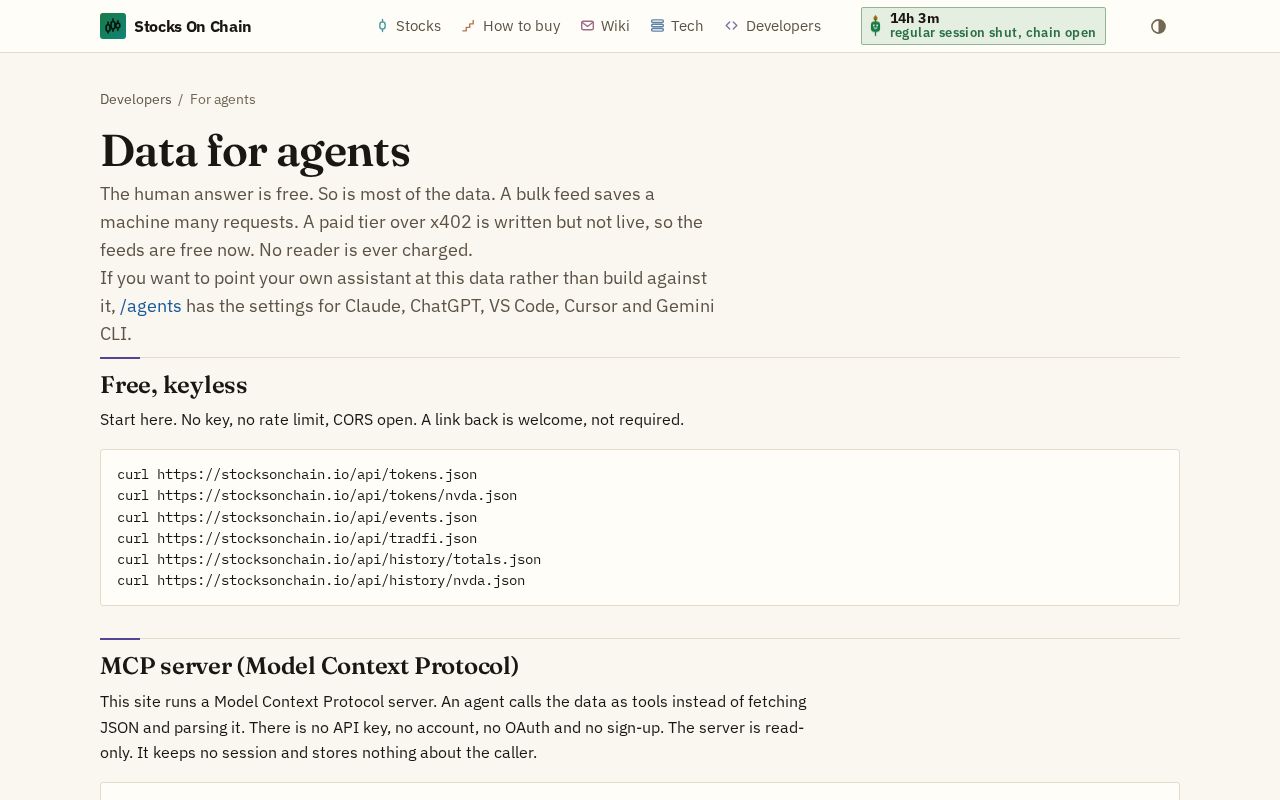Open the How to buy page

coord(511,26)
